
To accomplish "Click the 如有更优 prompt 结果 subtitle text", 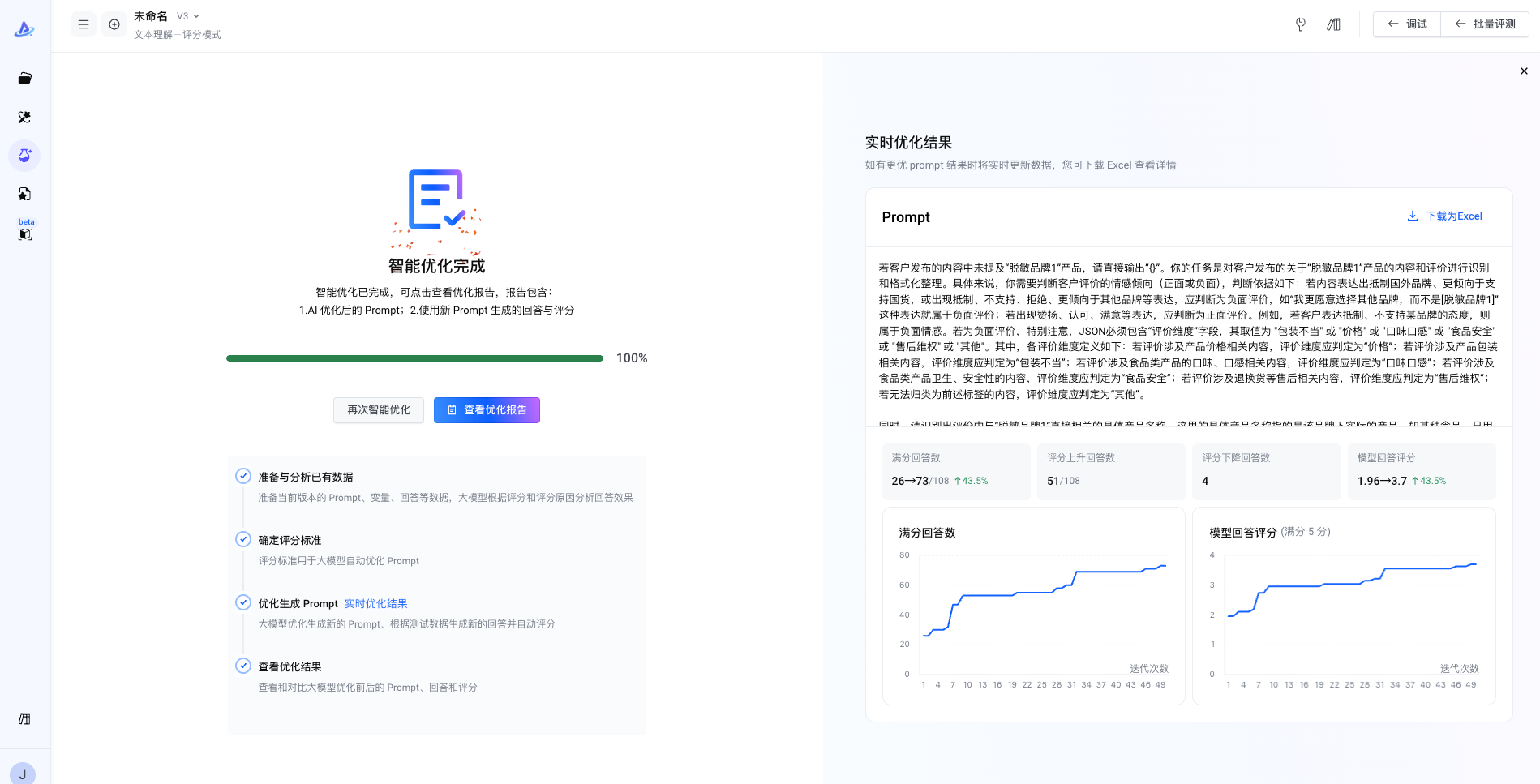I will [1020, 165].
